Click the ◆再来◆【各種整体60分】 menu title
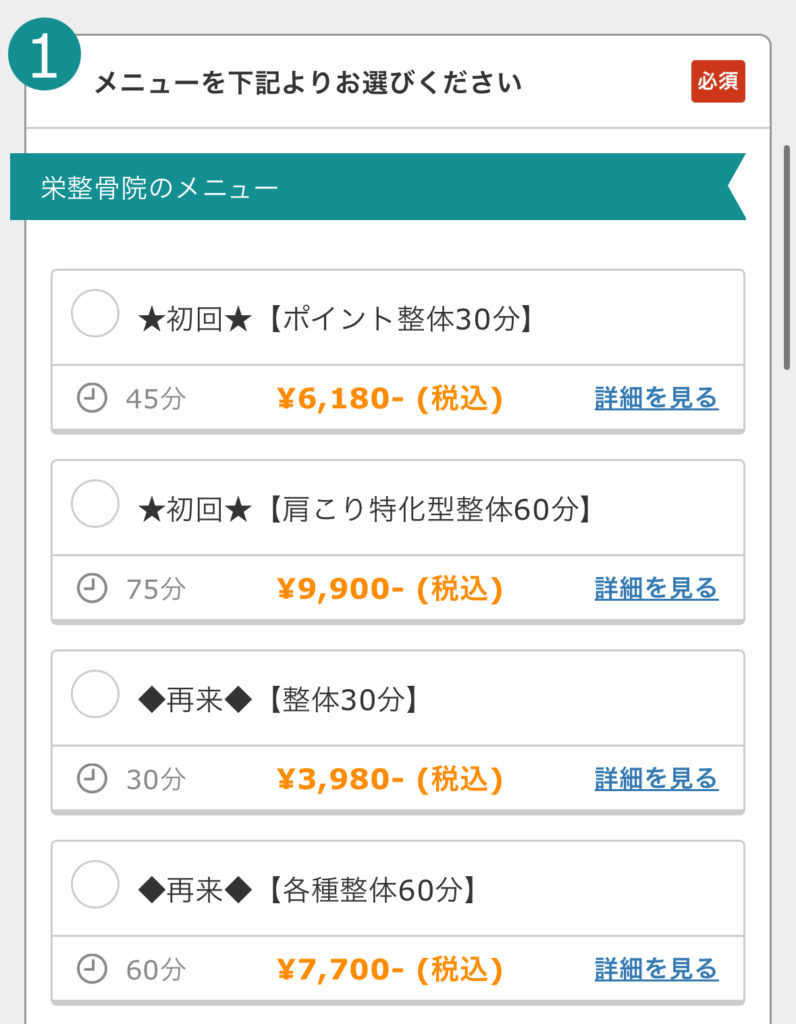 click(306, 889)
